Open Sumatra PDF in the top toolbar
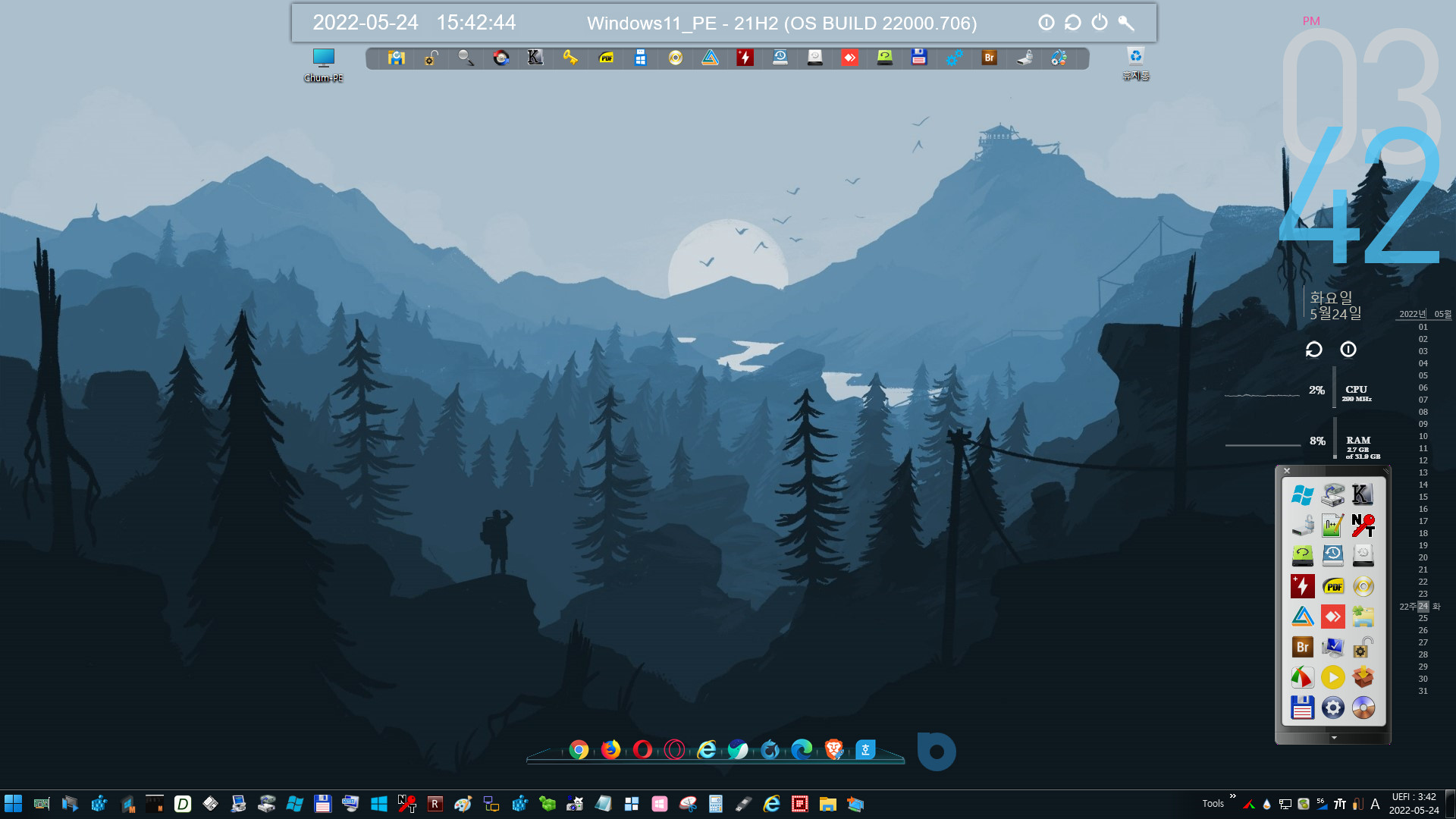 (606, 58)
